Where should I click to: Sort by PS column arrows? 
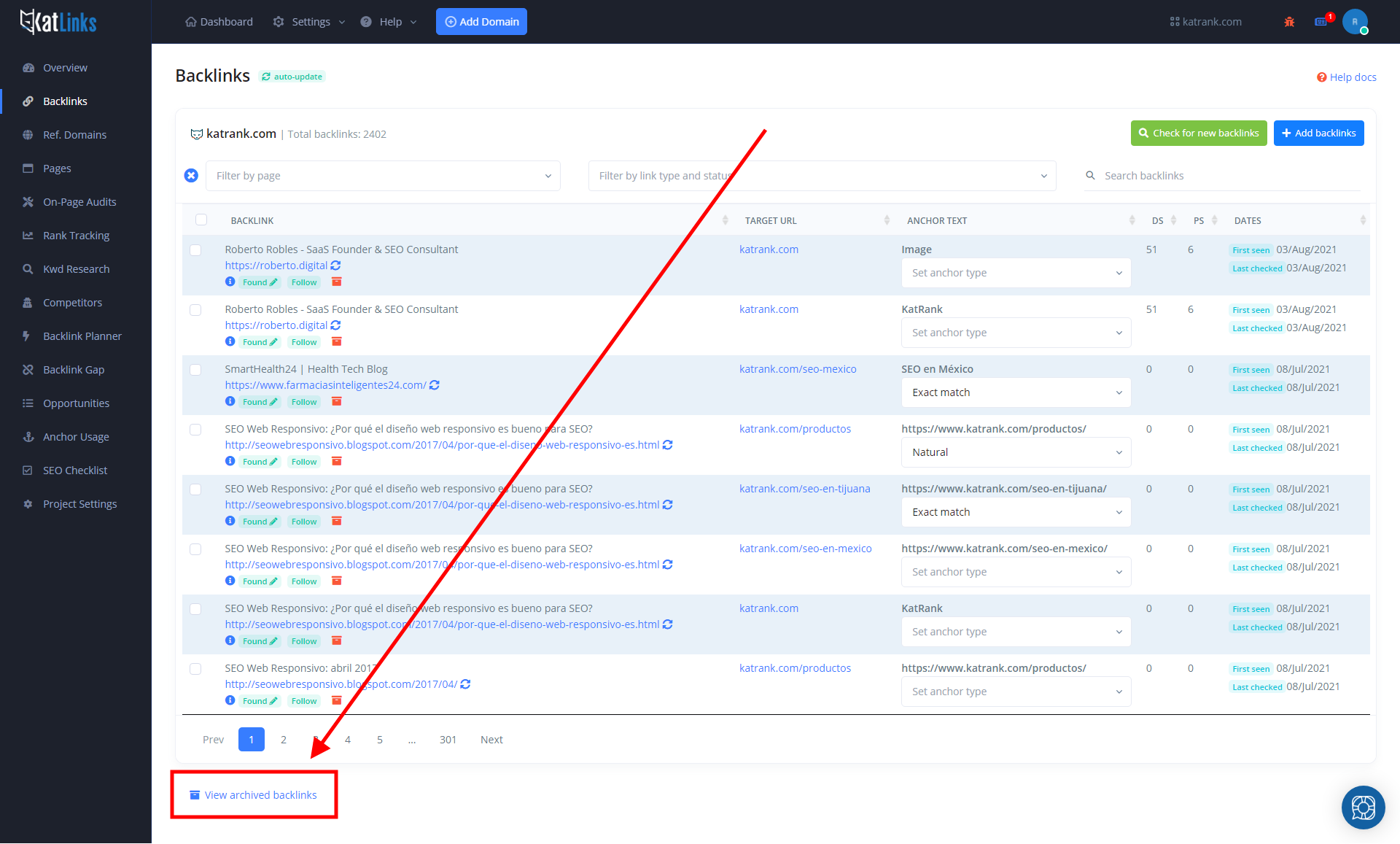coord(1214,220)
